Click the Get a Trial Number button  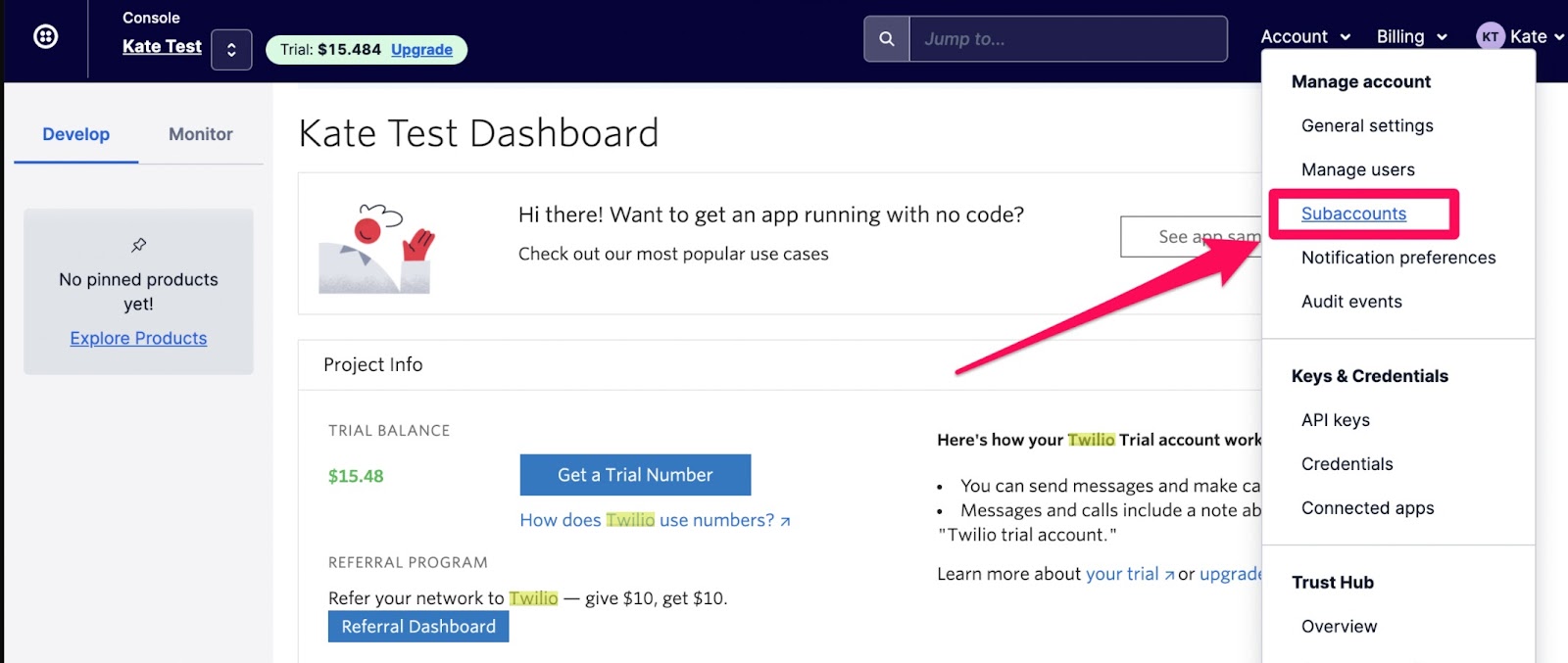635,475
